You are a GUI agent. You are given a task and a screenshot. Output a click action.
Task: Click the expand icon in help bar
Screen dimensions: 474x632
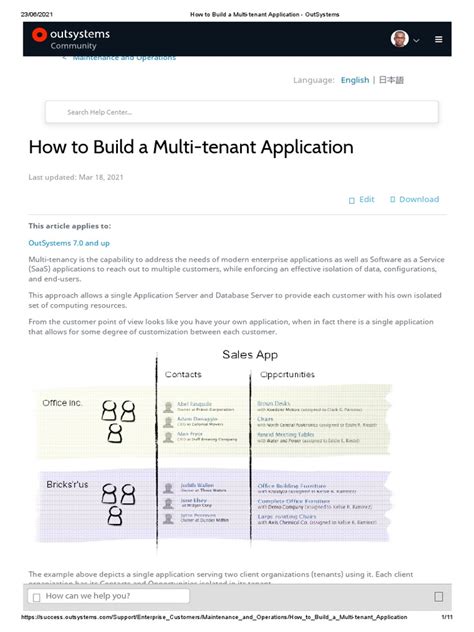click(439, 597)
